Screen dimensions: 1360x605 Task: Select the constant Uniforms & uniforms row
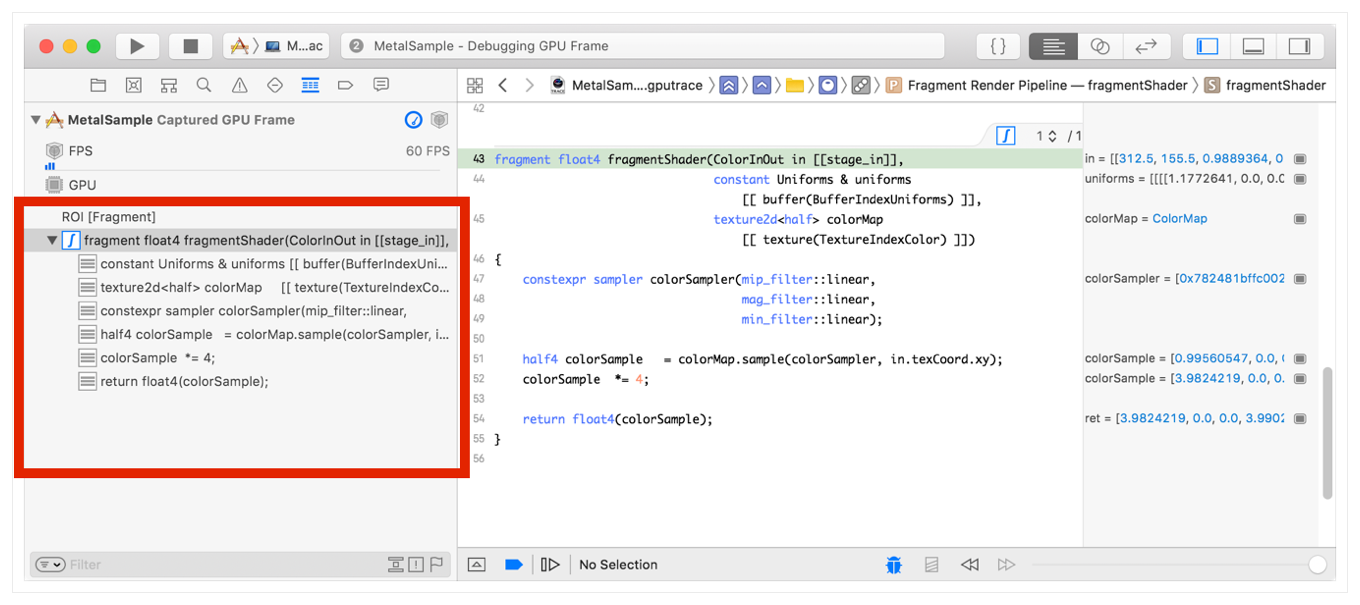(241, 264)
